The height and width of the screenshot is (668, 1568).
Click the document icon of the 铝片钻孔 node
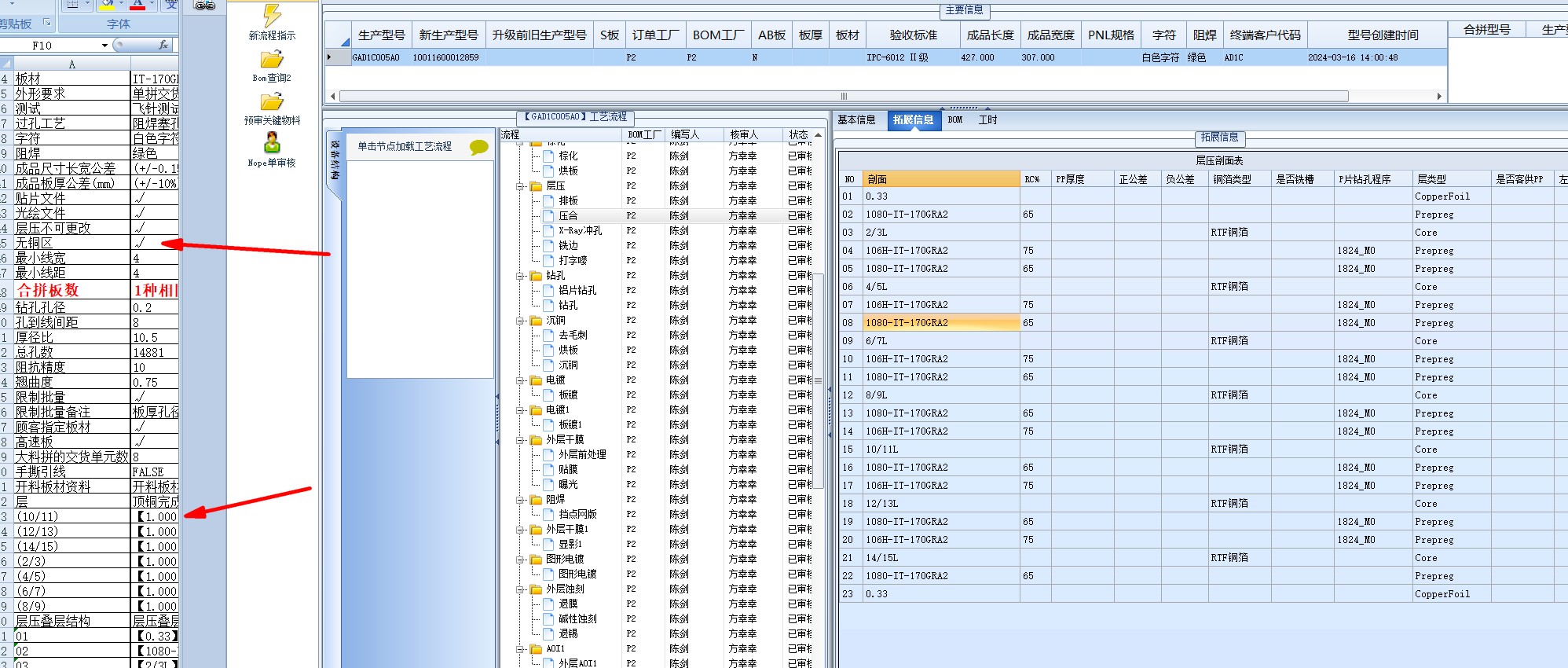[549, 291]
